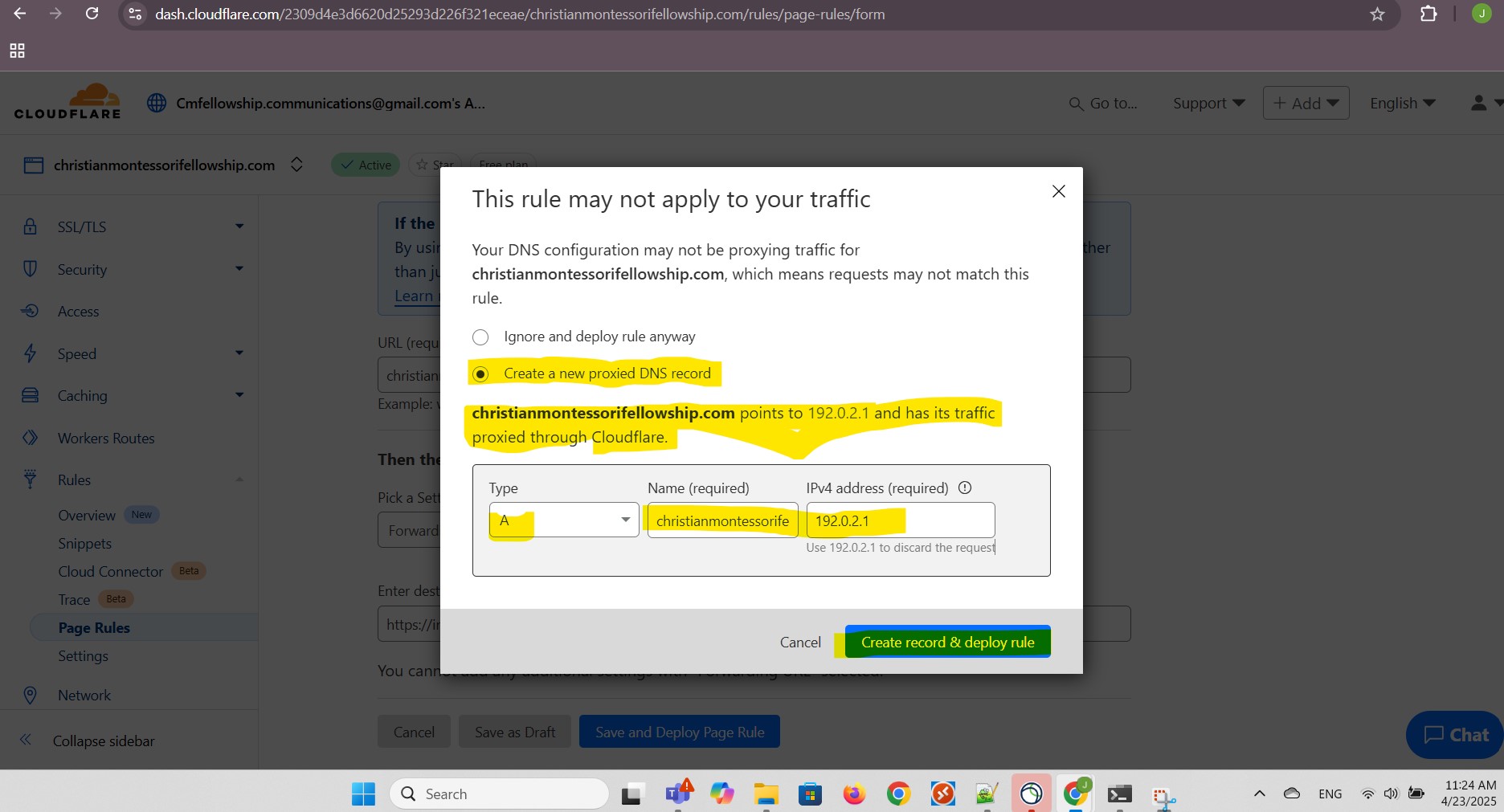The width and height of the screenshot is (1504, 812).
Task: Select Ignore and deploy rule anyway
Action: tap(480, 337)
